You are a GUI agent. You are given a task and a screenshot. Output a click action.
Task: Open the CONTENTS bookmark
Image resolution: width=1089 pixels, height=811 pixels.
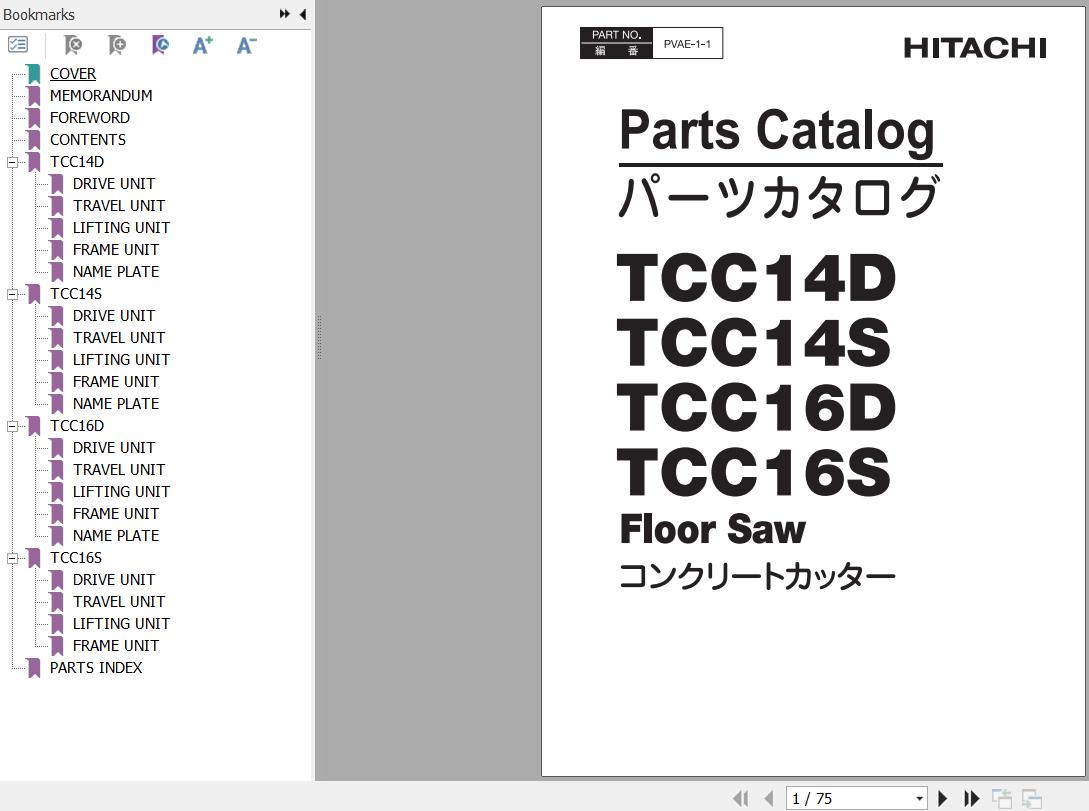(x=88, y=140)
